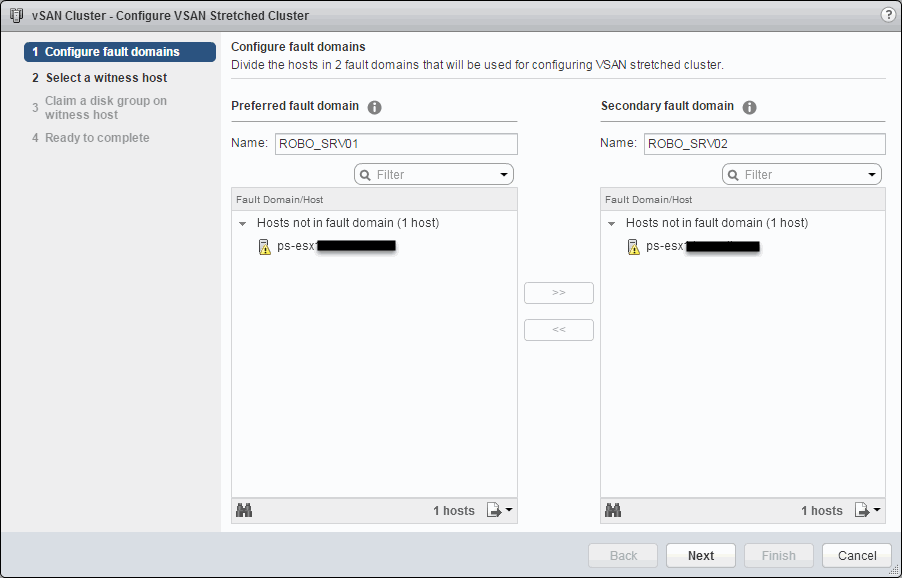The width and height of the screenshot is (902, 578).
Task: Go to step 1 Configure fault domains
Action: [x=111, y=52]
